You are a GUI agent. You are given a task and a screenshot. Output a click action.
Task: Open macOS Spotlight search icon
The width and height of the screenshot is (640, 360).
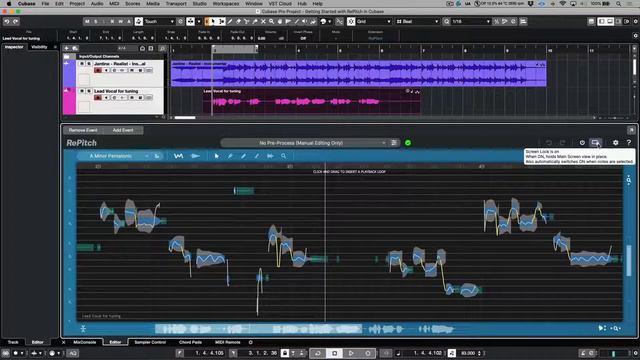619,4
